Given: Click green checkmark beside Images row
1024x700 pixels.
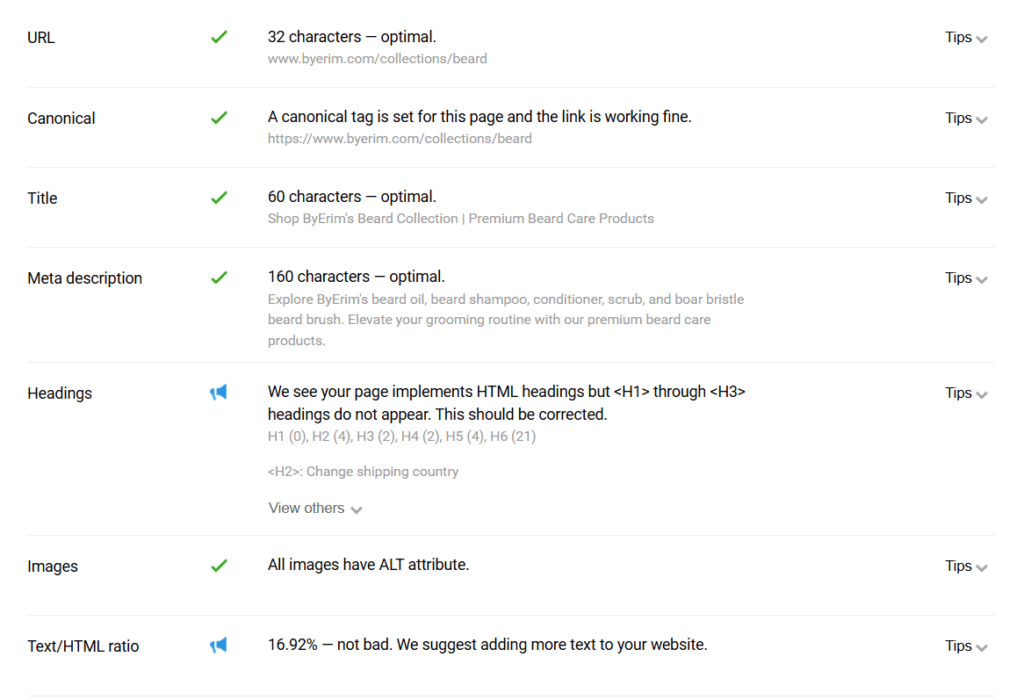Looking at the screenshot, I should click(x=219, y=565).
